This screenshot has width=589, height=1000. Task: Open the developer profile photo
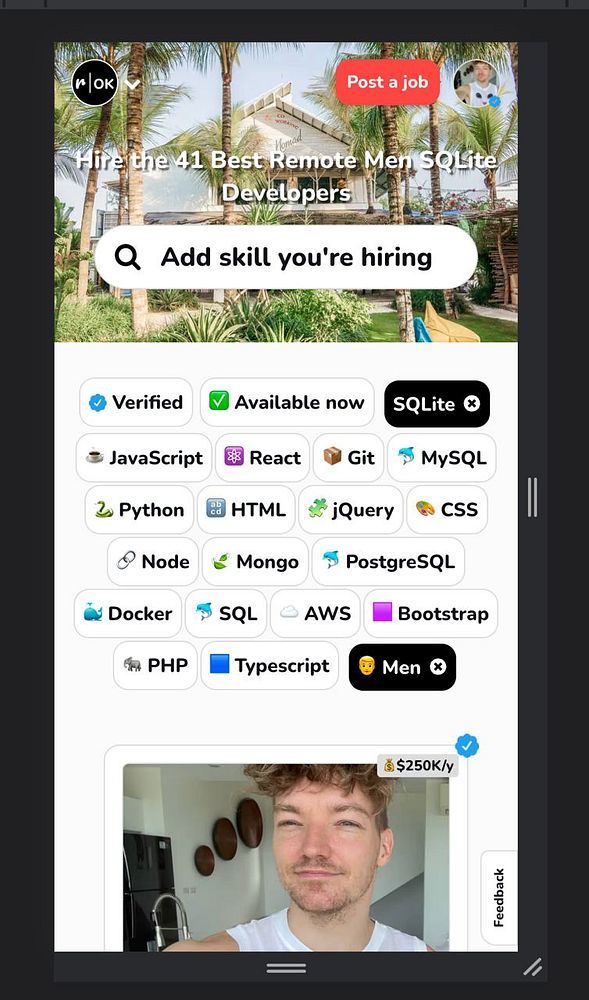[x=286, y=858]
